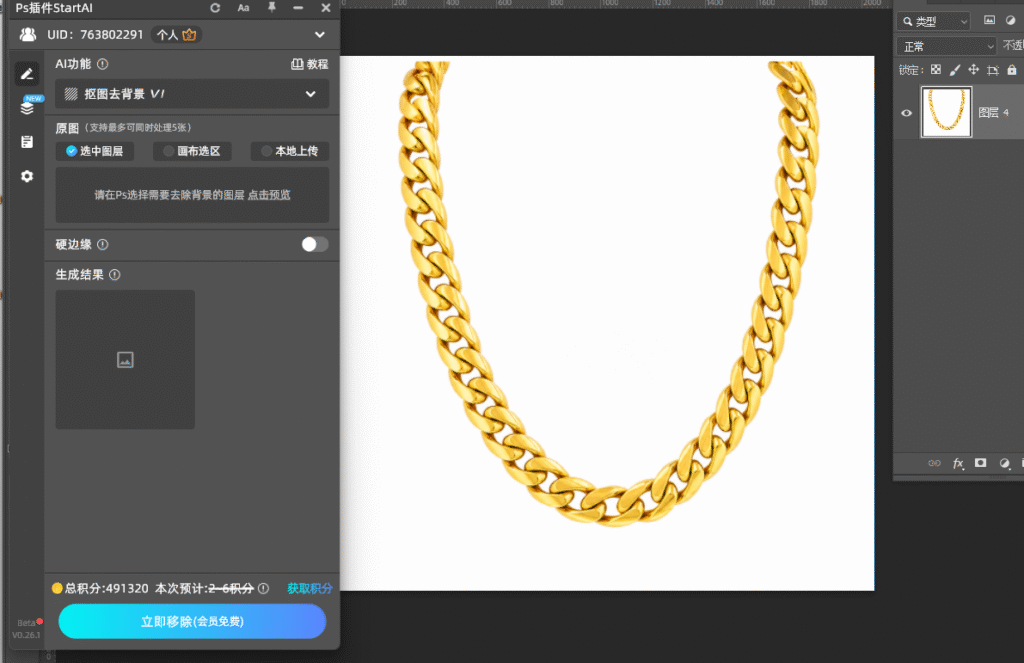Lock all with the padlock icon
The height and width of the screenshot is (663, 1024).
tap(1012, 70)
